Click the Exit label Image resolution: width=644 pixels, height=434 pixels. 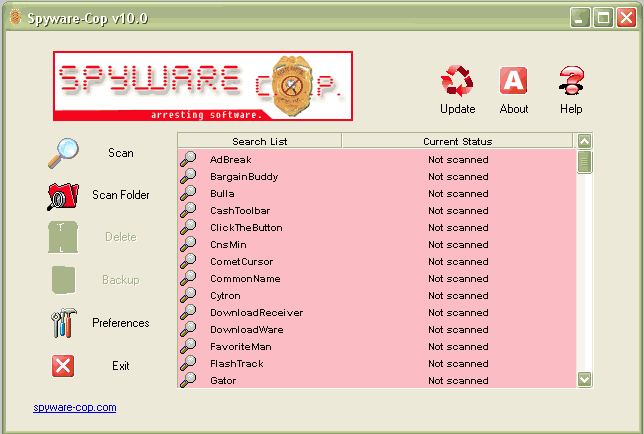coord(121,366)
